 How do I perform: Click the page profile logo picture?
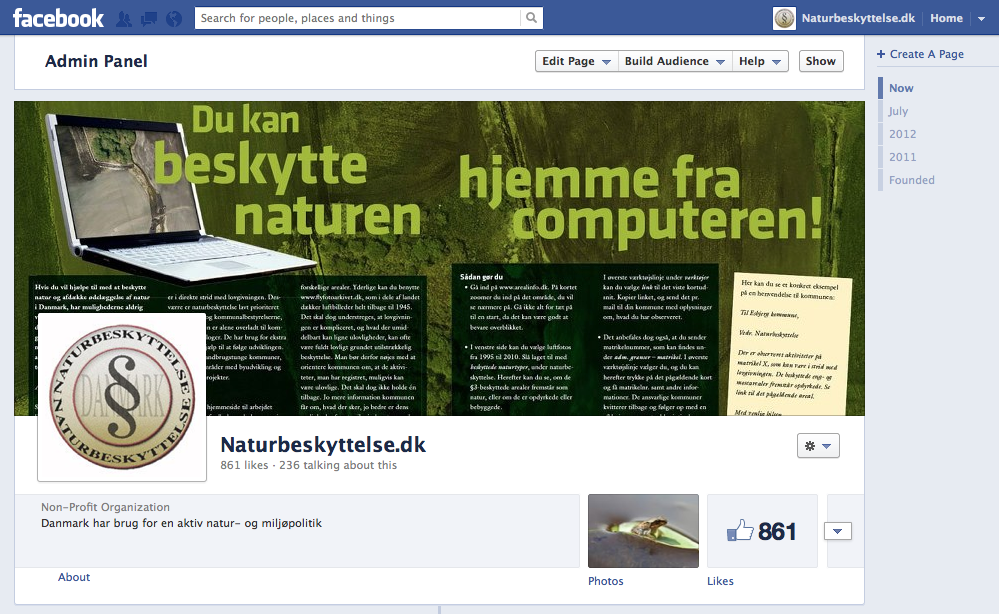[122, 397]
